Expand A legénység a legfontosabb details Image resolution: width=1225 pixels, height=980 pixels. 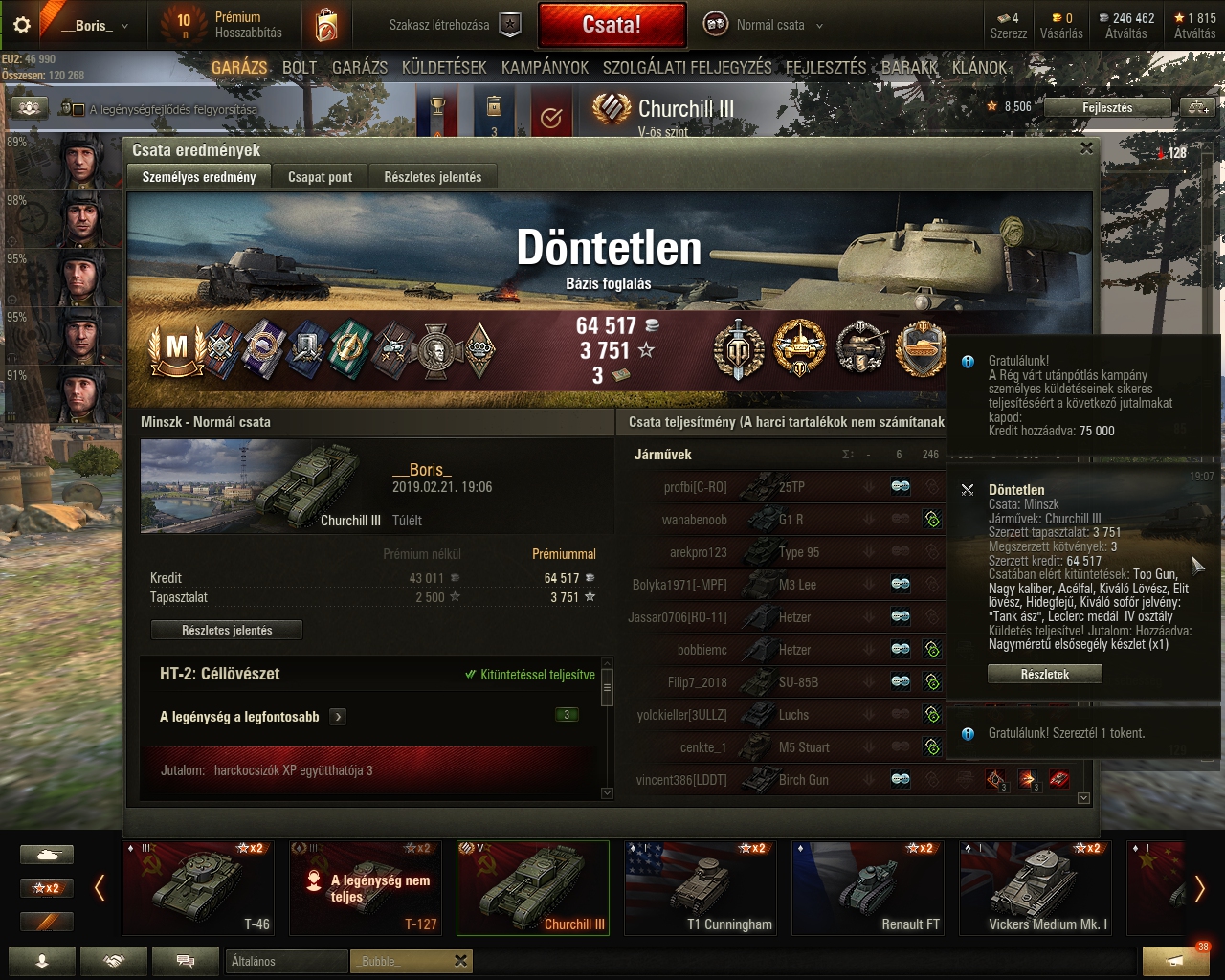pos(337,716)
